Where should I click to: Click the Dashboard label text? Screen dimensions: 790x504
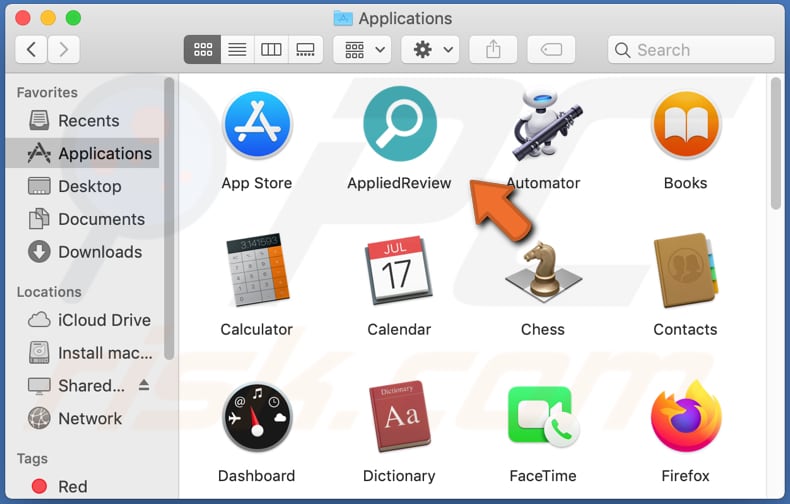(x=256, y=476)
